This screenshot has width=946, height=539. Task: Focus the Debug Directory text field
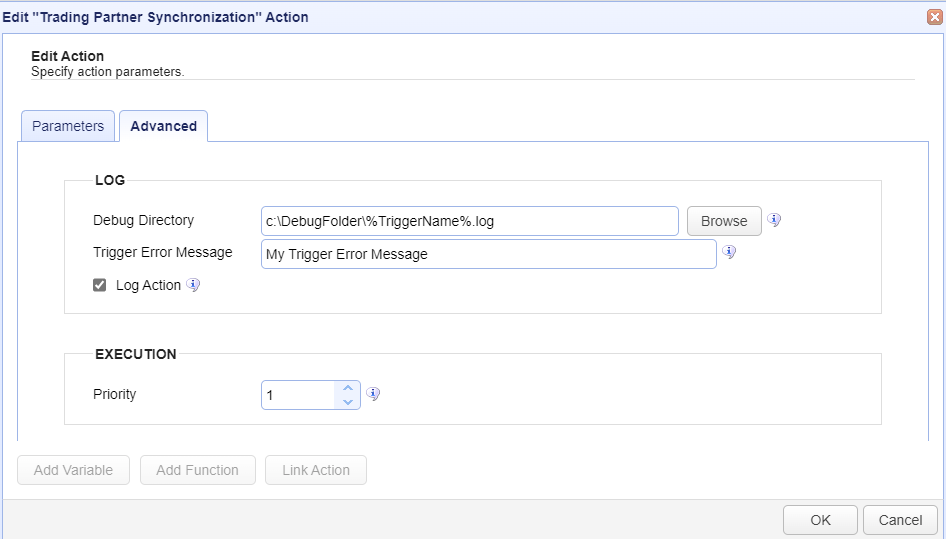click(x=470, y=221)
